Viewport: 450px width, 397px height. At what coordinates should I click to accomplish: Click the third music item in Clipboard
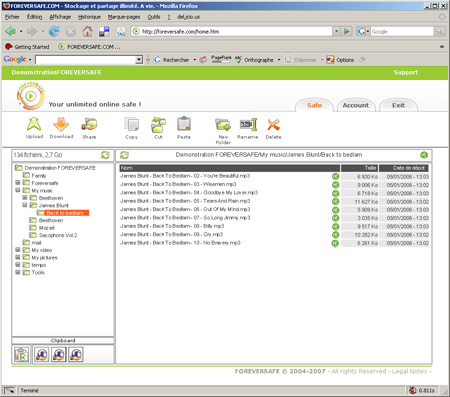coord(76,354)
